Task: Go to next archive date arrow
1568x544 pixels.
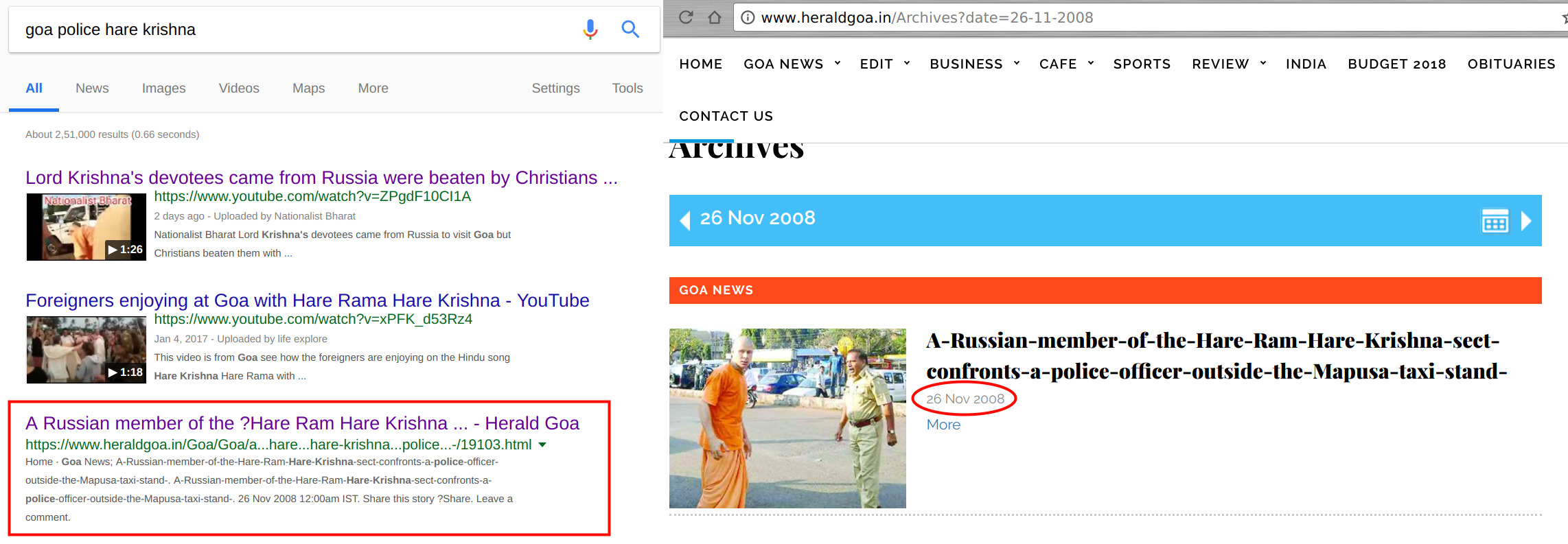Action: pyautogui.click(x=1526, y=220)
